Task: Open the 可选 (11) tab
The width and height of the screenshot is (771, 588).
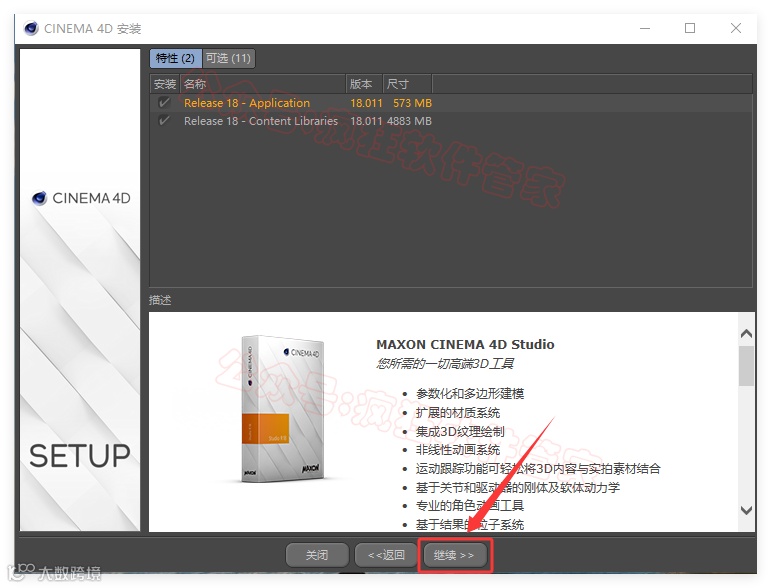Action: [x=228, y=59]
